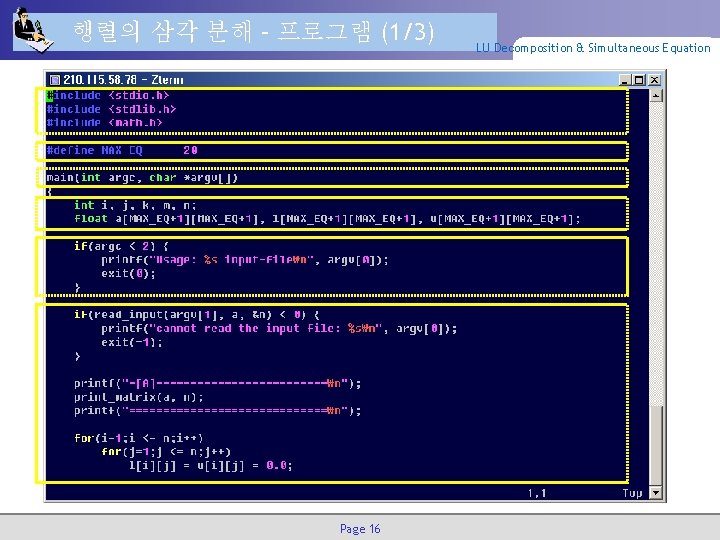720x540 pixels.
Task: Click the 'for(j=1;j <= n;j++)' line
Action: click(166, 452)
